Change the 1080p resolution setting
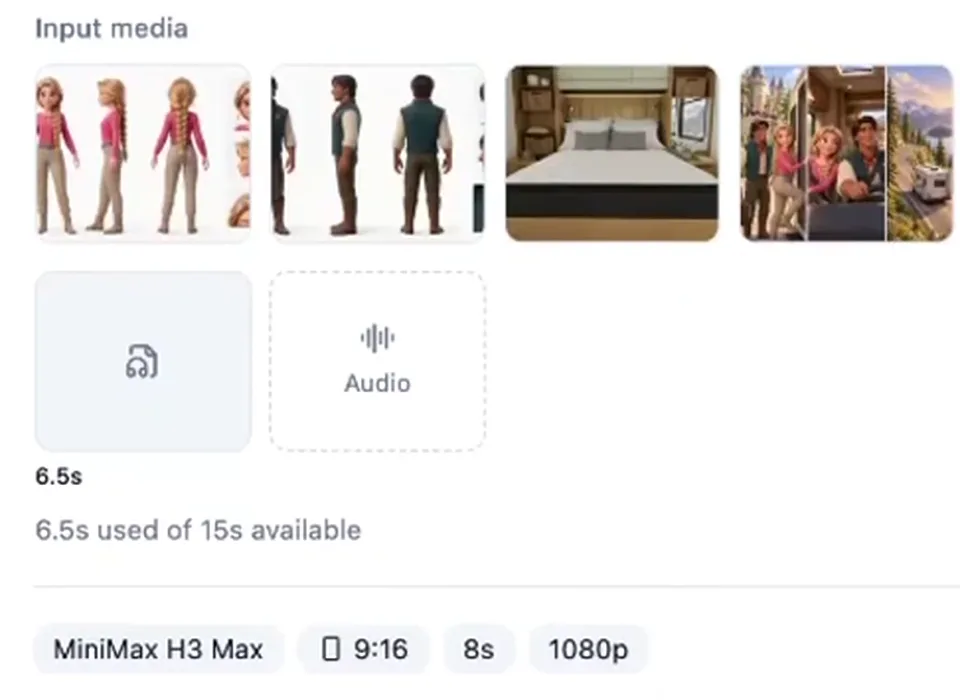 coord(588,649)
